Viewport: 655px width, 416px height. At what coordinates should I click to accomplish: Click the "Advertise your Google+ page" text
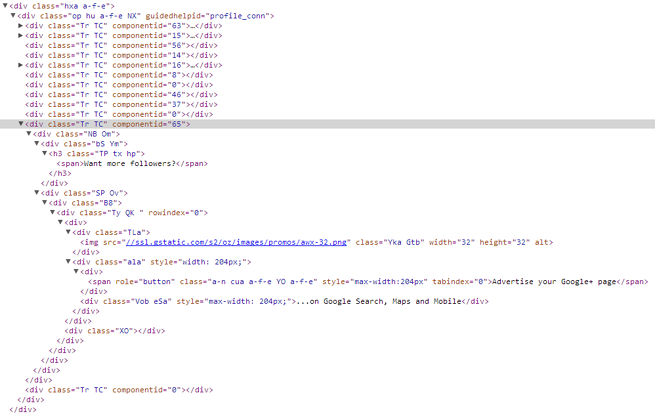(x=554, y=282)
